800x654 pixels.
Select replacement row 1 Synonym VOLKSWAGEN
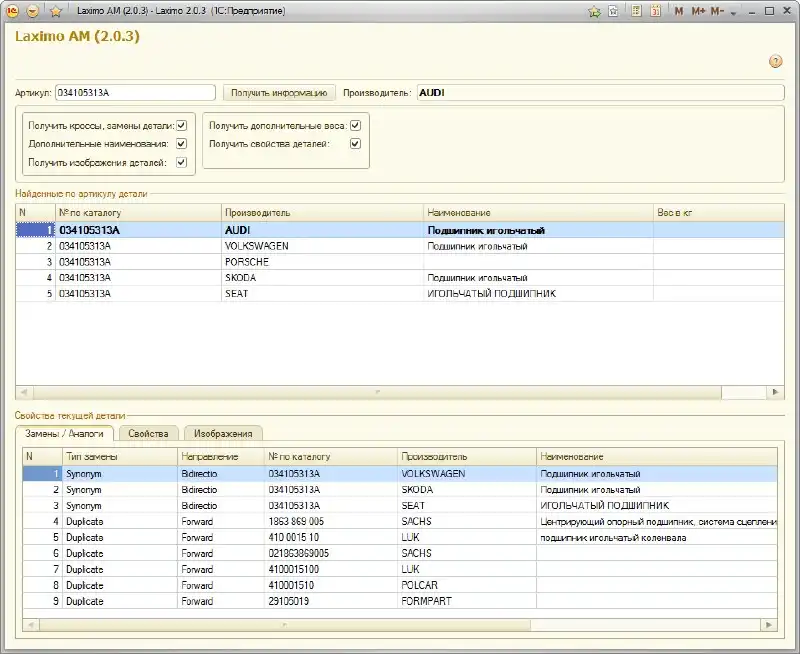point(400,474)
